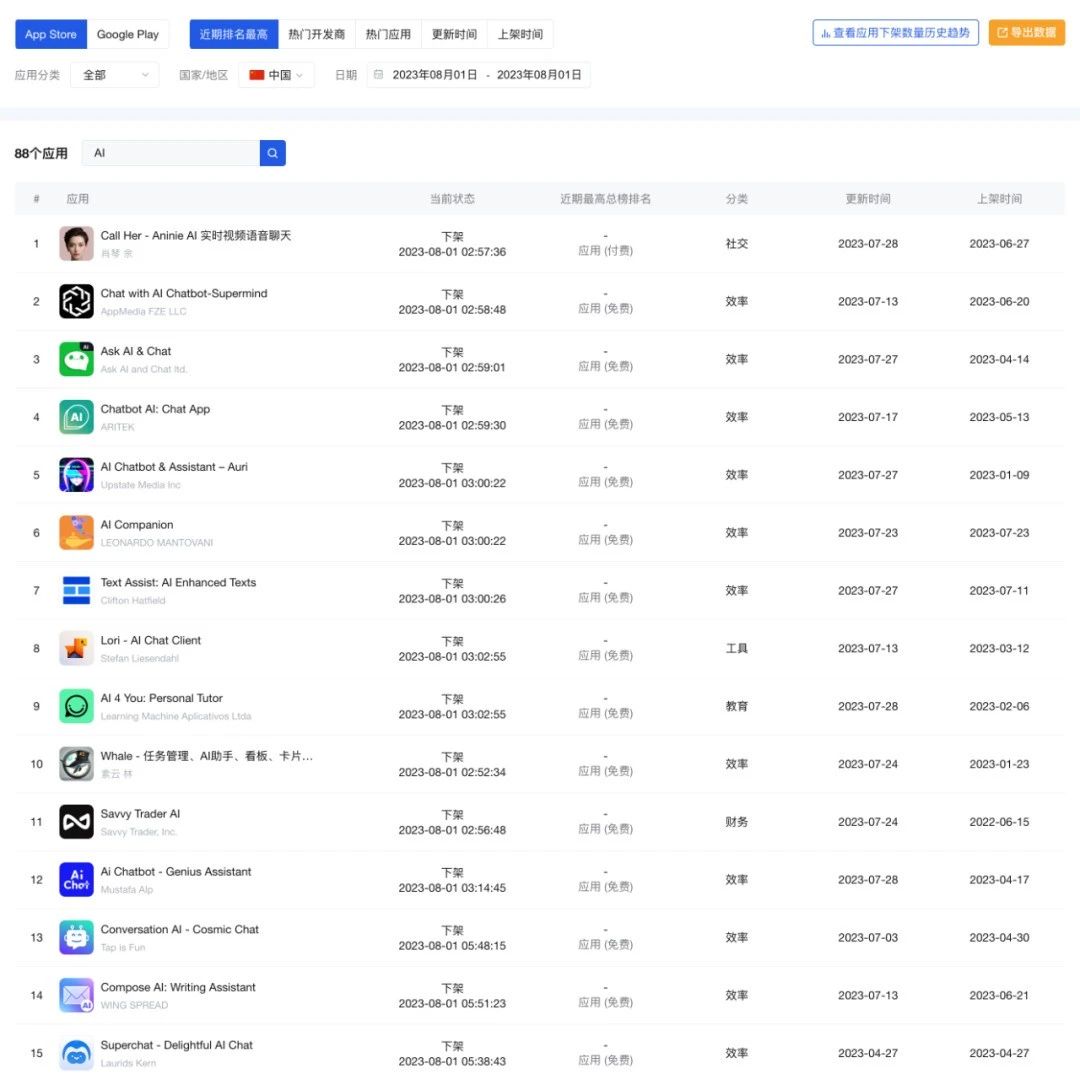Viewport: 1080px width, 1081px height.
Task: Click 应用 (付费) in Call Her row
Action: [x=605, y=251]
